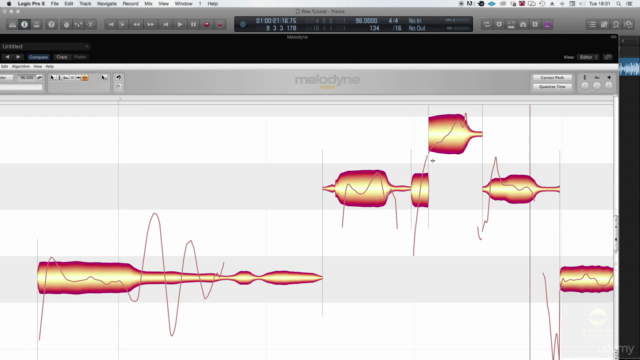Click the Paste button in plug-in header
This screenshot has width=640, height=360.
[x=80, y=57]
